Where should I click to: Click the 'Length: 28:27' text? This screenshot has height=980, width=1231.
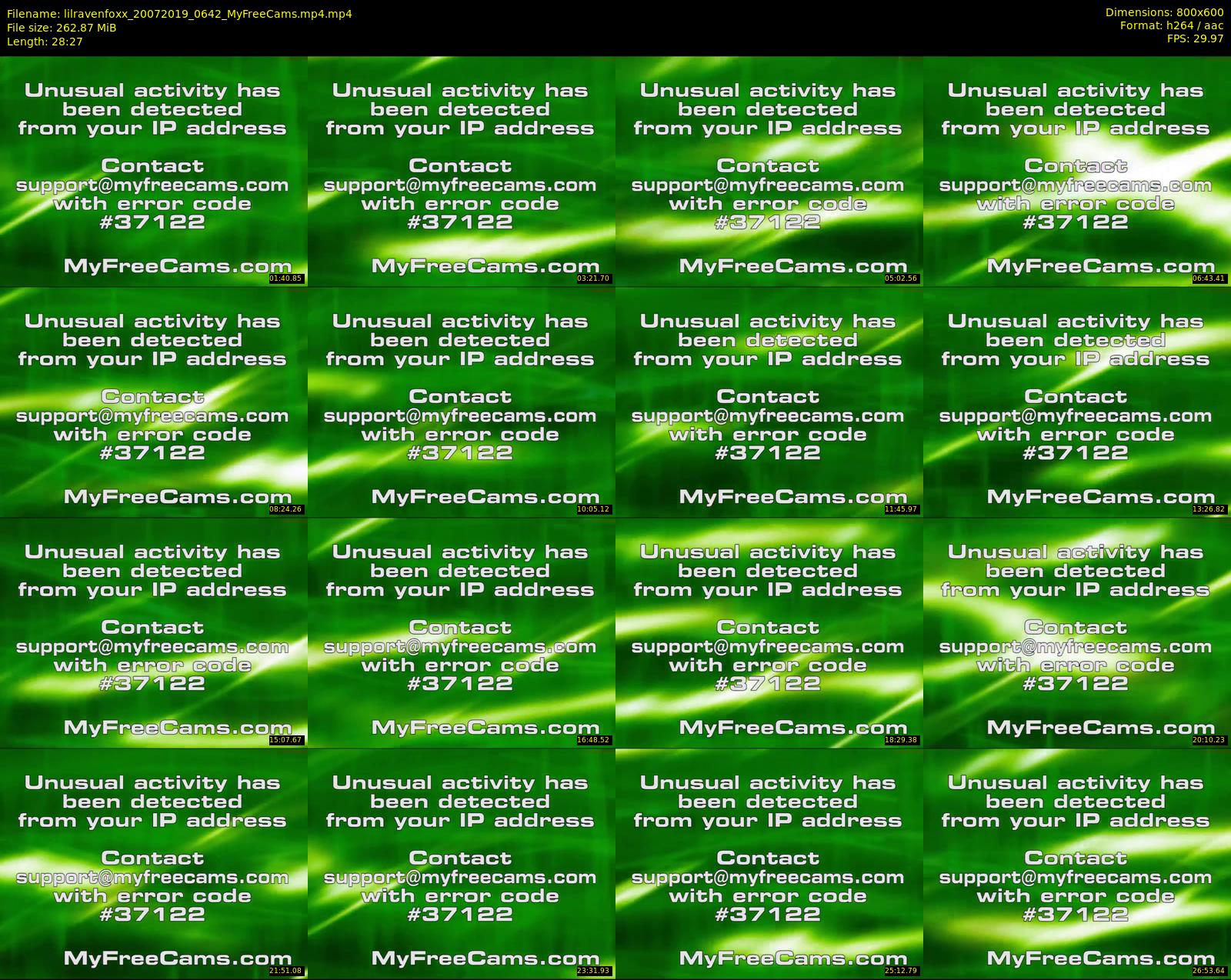[45, 42]
